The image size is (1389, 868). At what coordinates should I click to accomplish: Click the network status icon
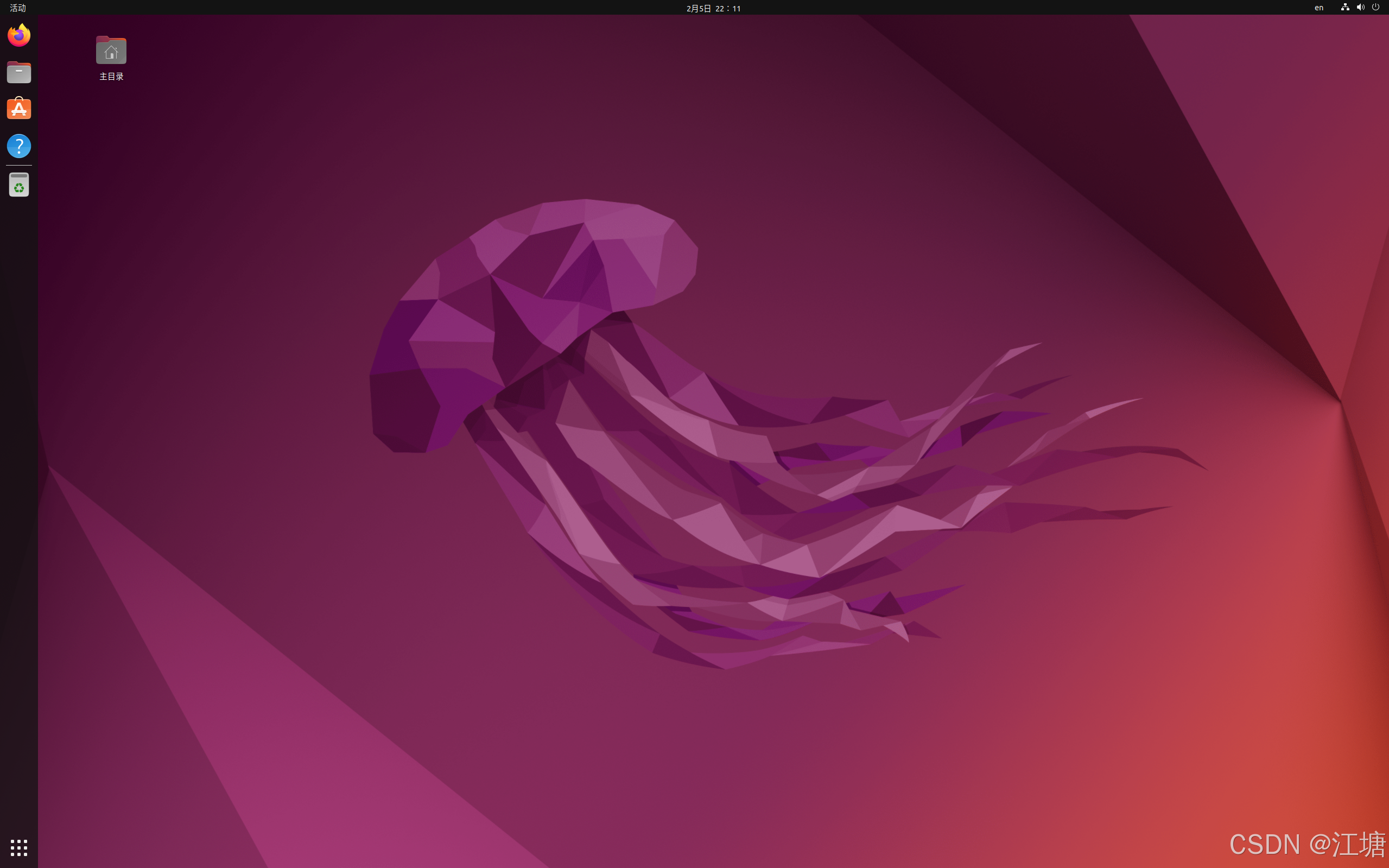[1345, 8]
